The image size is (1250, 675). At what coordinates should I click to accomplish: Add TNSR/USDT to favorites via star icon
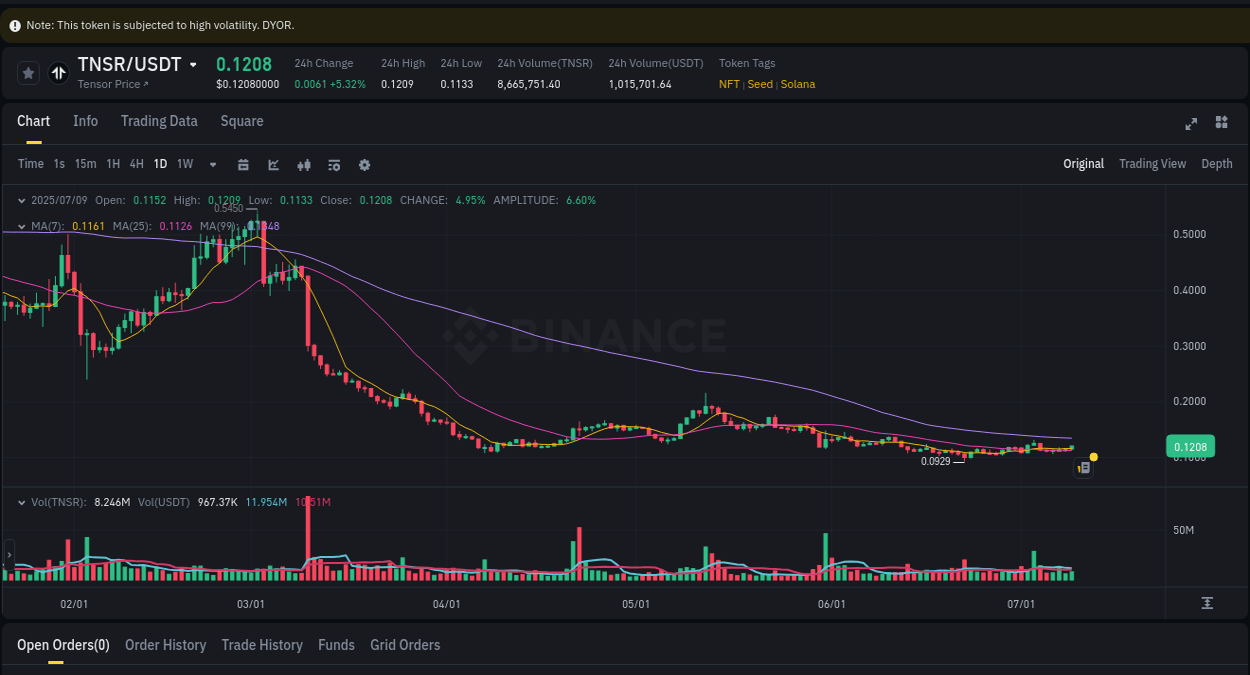coord(28,72)
